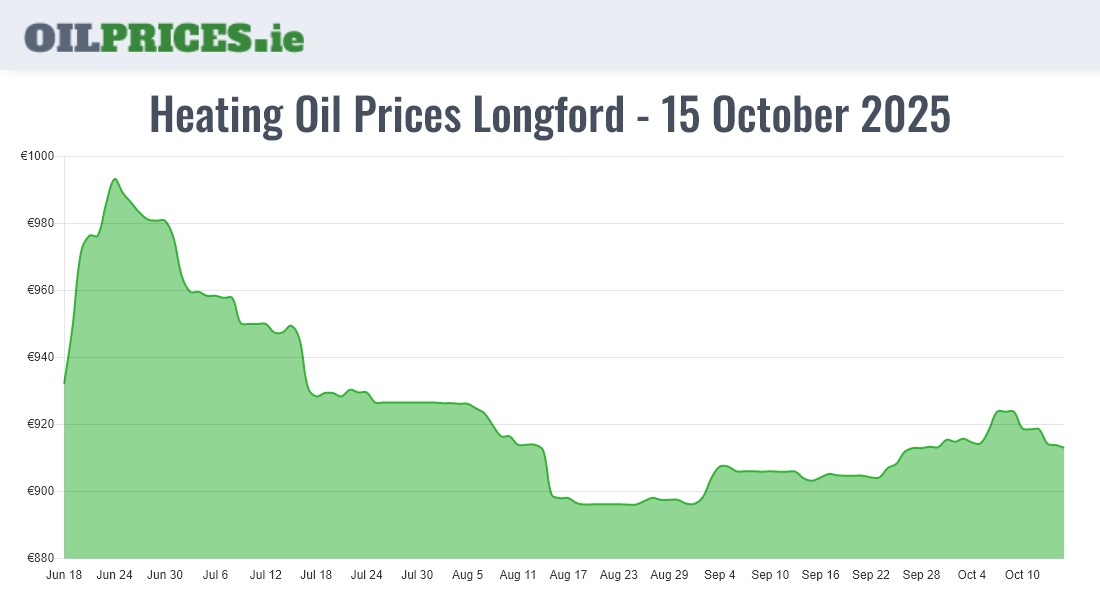The width and height of the screenshot is (1100, 600).
Task: Click the €900 price axis label
Action: tap(42, 491)
